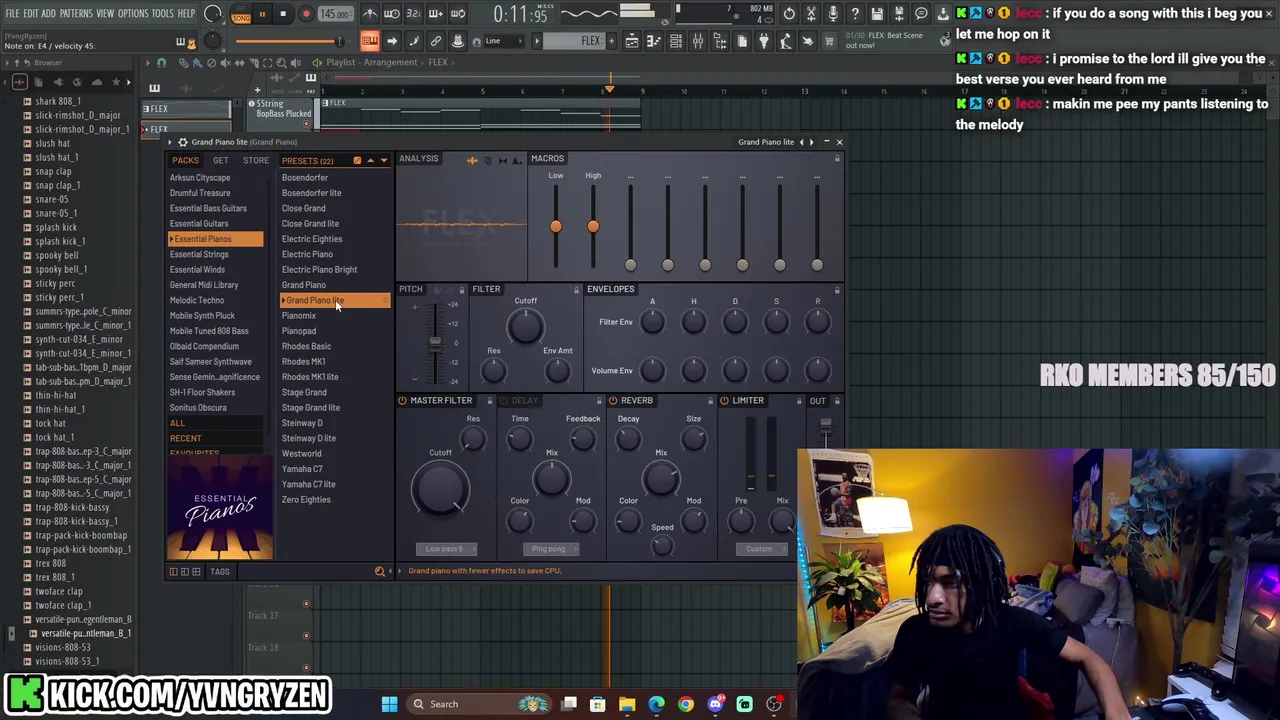This screenshot has width=1280, height=720.
Task: Click the Filter Cutoff knob
Action: point(525,325)
